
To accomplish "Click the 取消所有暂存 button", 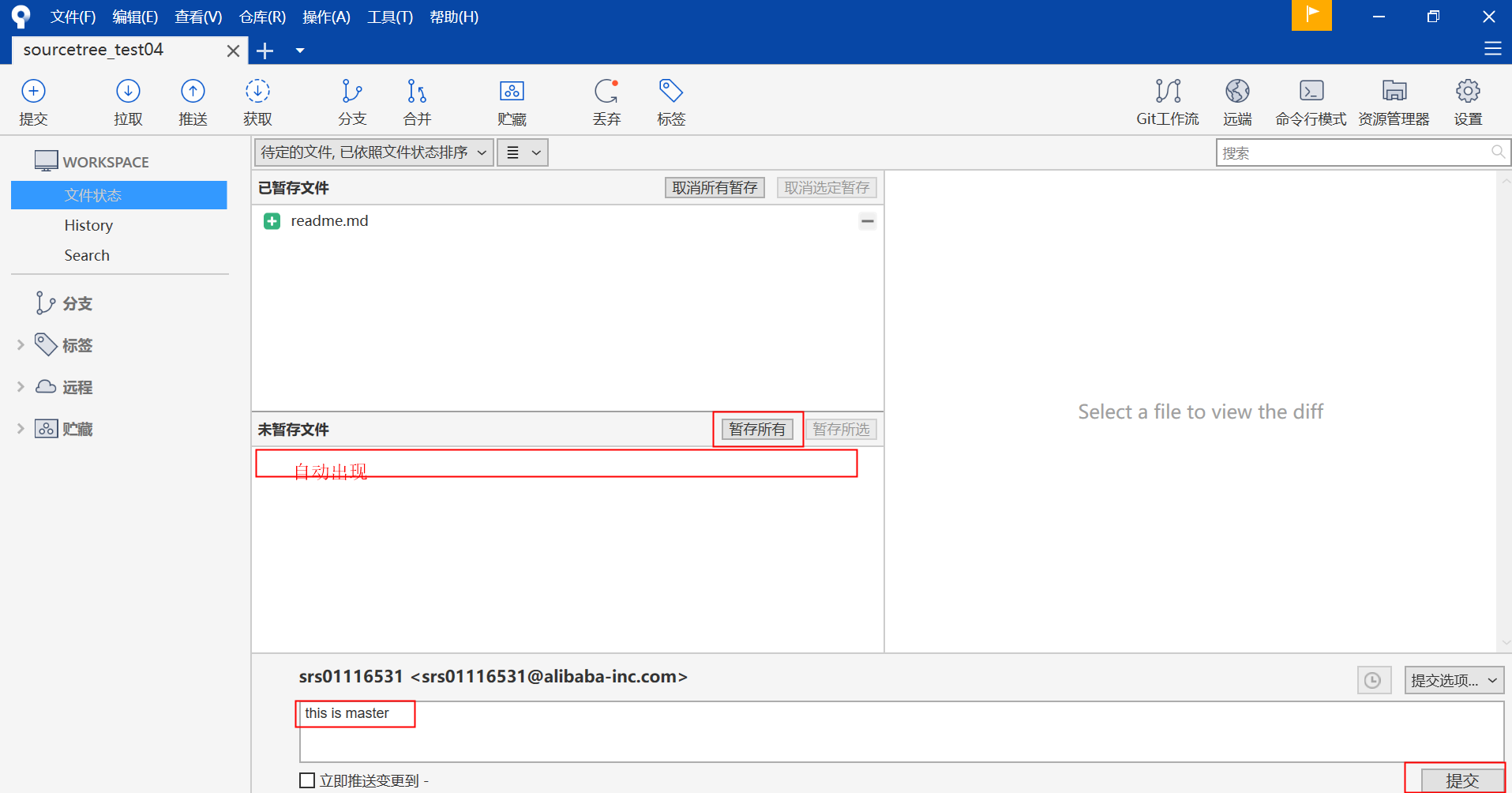I will 714,187.
